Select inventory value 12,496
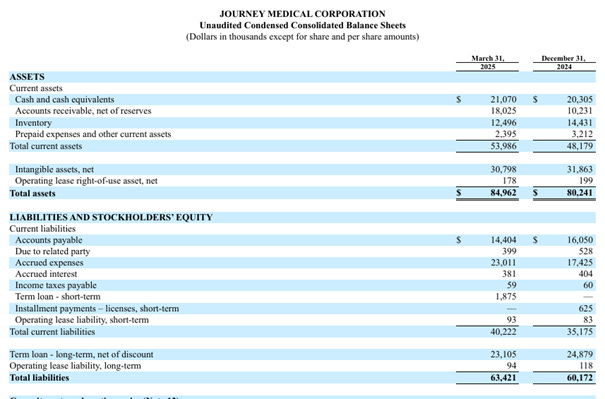Viewport: 605px width, 399px height. tap(503, 123)
